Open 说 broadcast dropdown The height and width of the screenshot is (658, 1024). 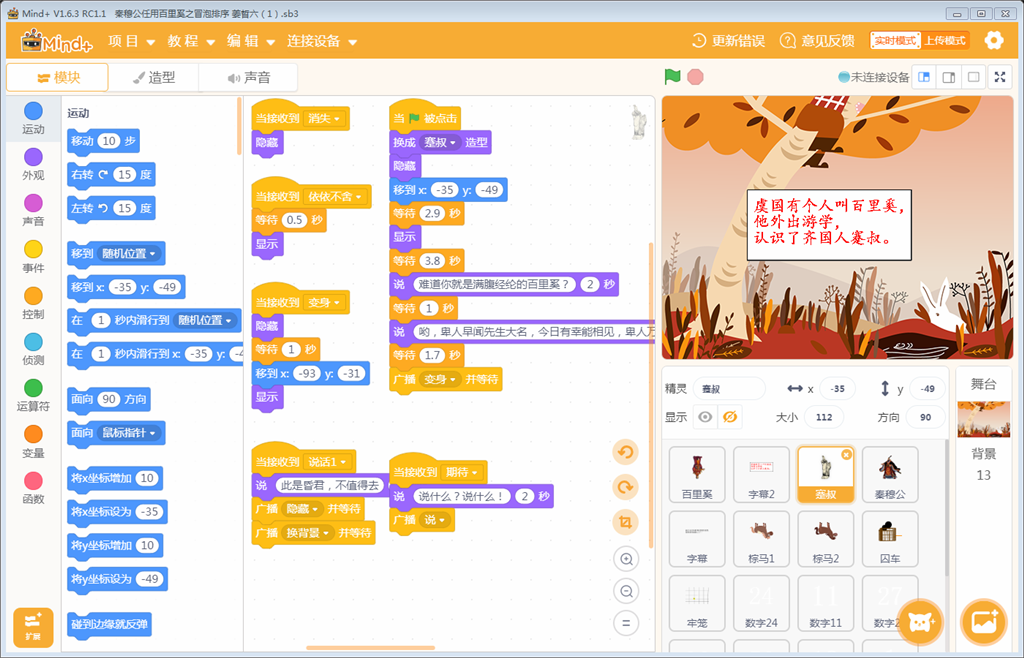[435, 520]
